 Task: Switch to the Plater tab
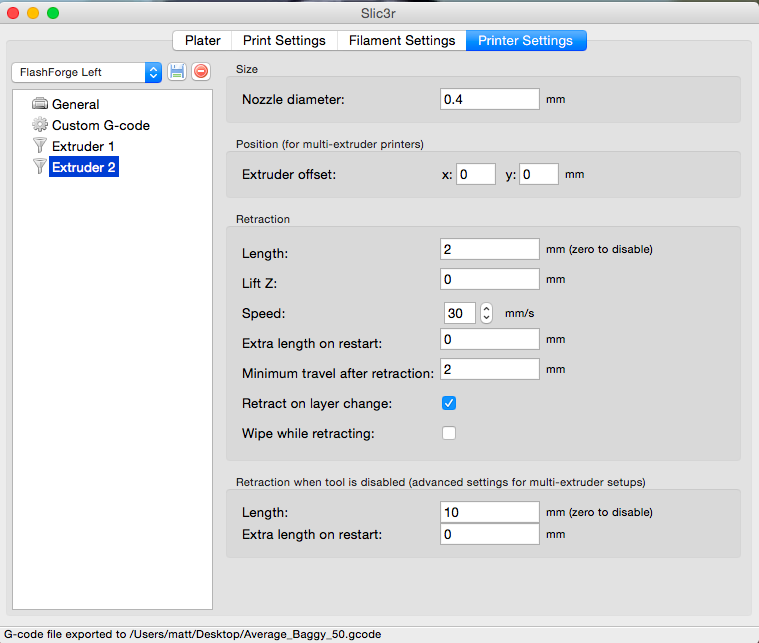click(x=202, y=41)
